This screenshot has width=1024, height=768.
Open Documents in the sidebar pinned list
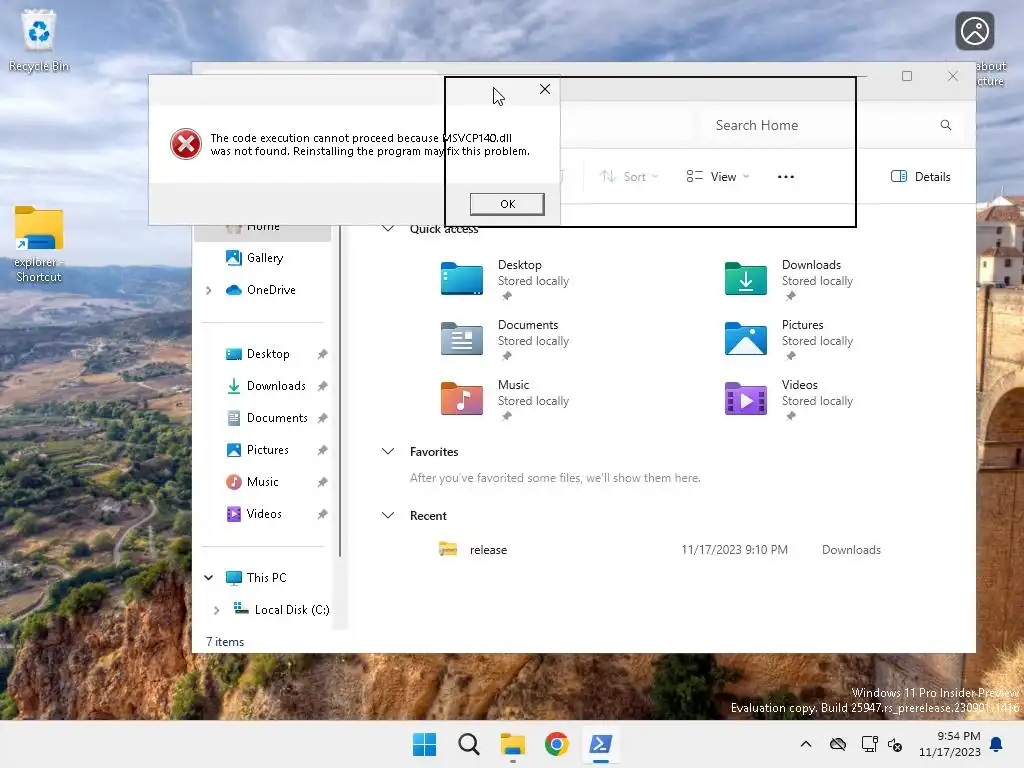[277, 418]
